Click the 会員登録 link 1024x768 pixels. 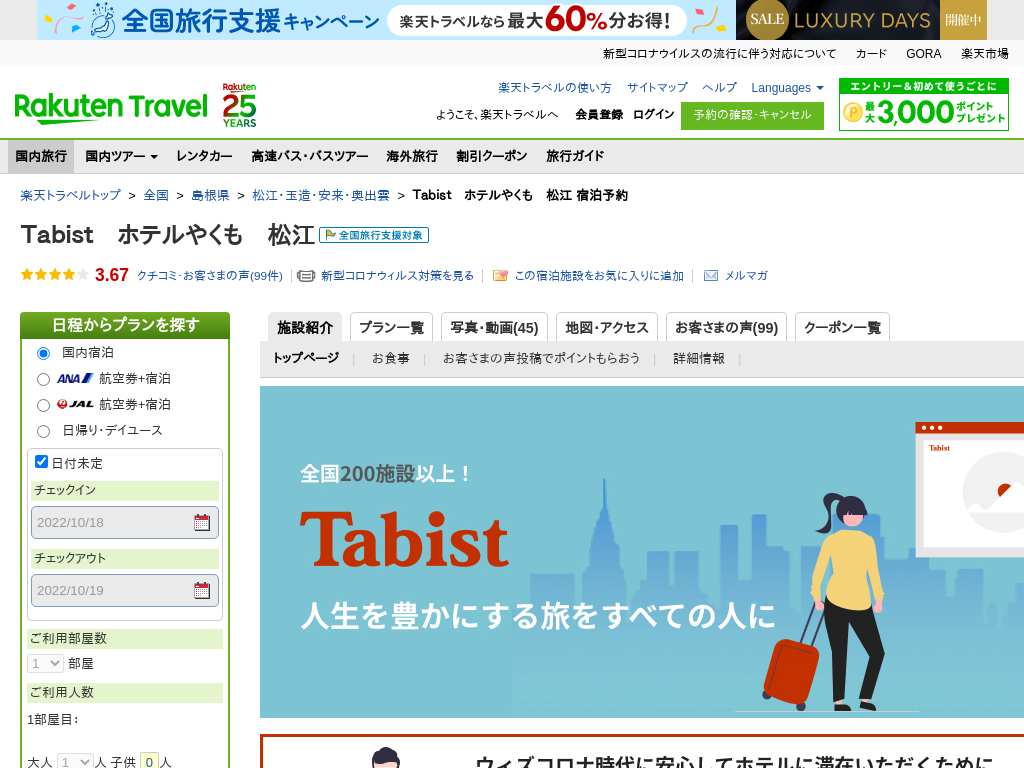[599, 115]
